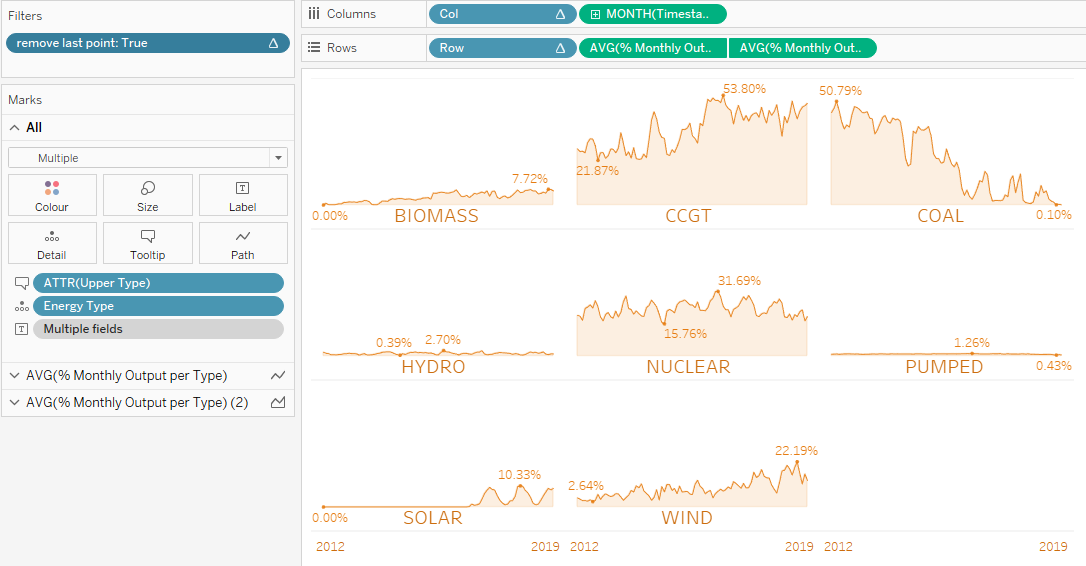This screenshot has width=1086, height=566.
Task: Expand the MONTH(Timestamp) pill plus icon
Action: [x=596, y=14]
